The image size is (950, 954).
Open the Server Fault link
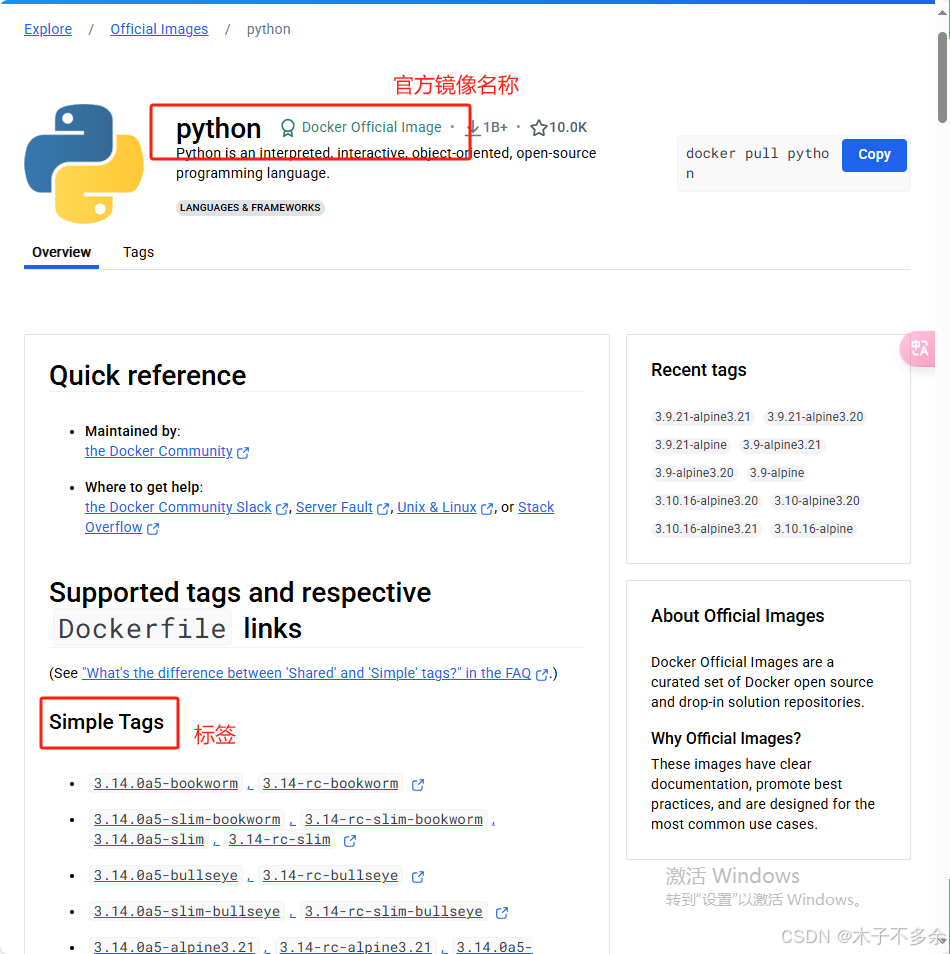[334, 507]
